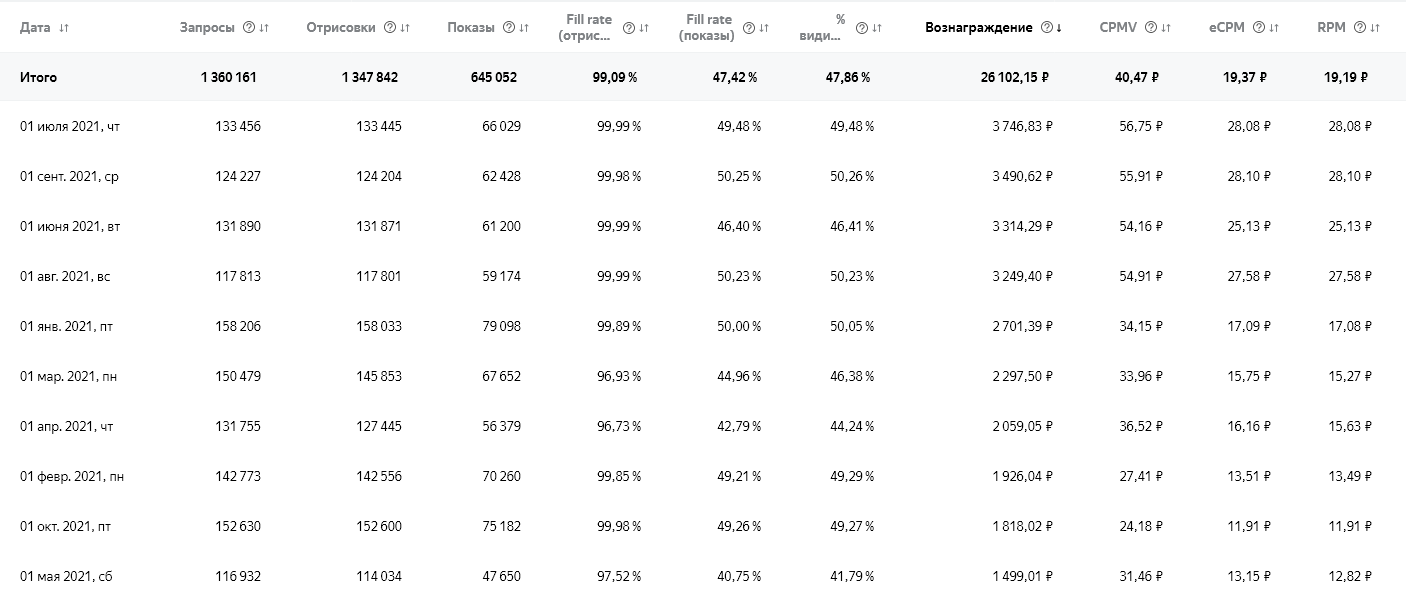This screenshot has width=1406, height=613.
Task: Open the CPMV help tooltip icon
Action: pyautogui.click(x=1150, y=28)
